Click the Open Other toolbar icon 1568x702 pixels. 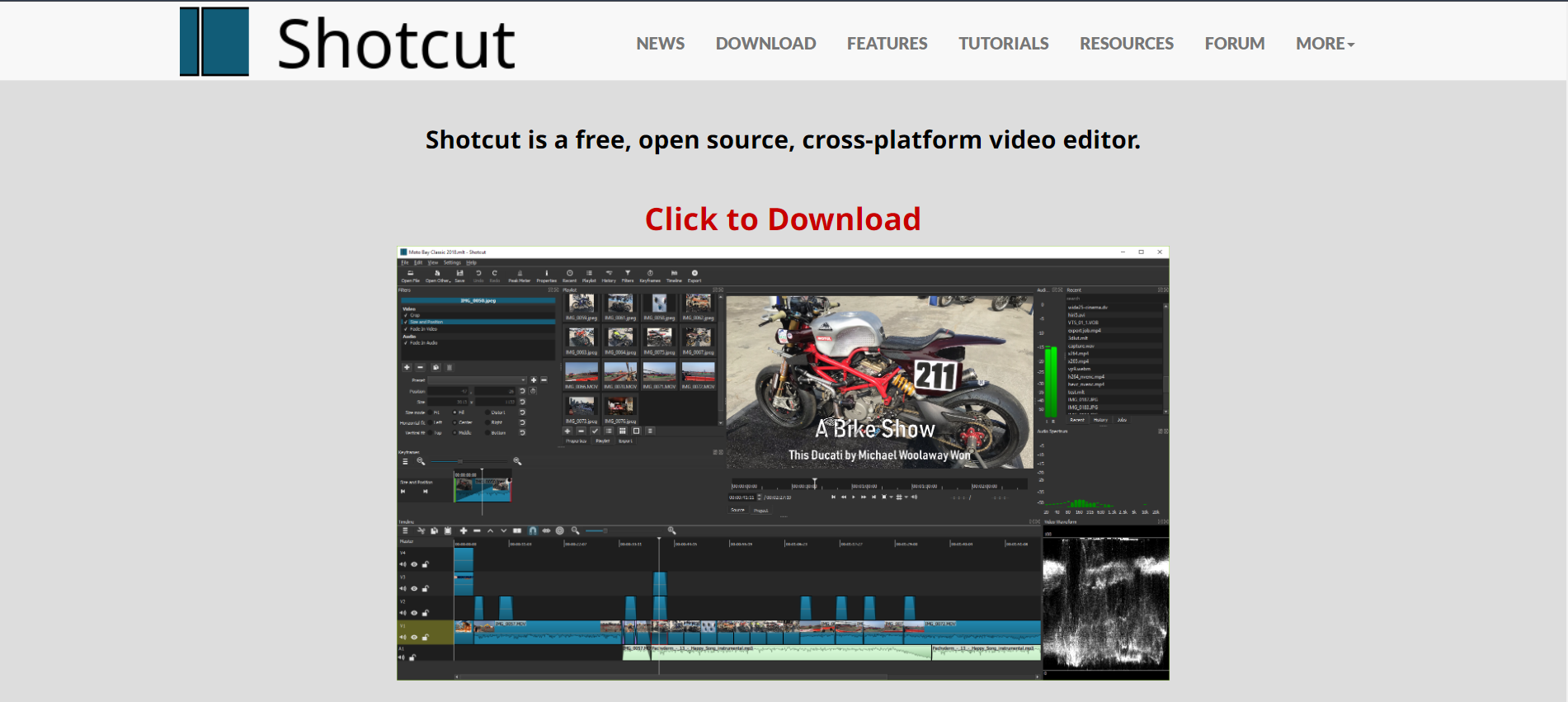438,276
